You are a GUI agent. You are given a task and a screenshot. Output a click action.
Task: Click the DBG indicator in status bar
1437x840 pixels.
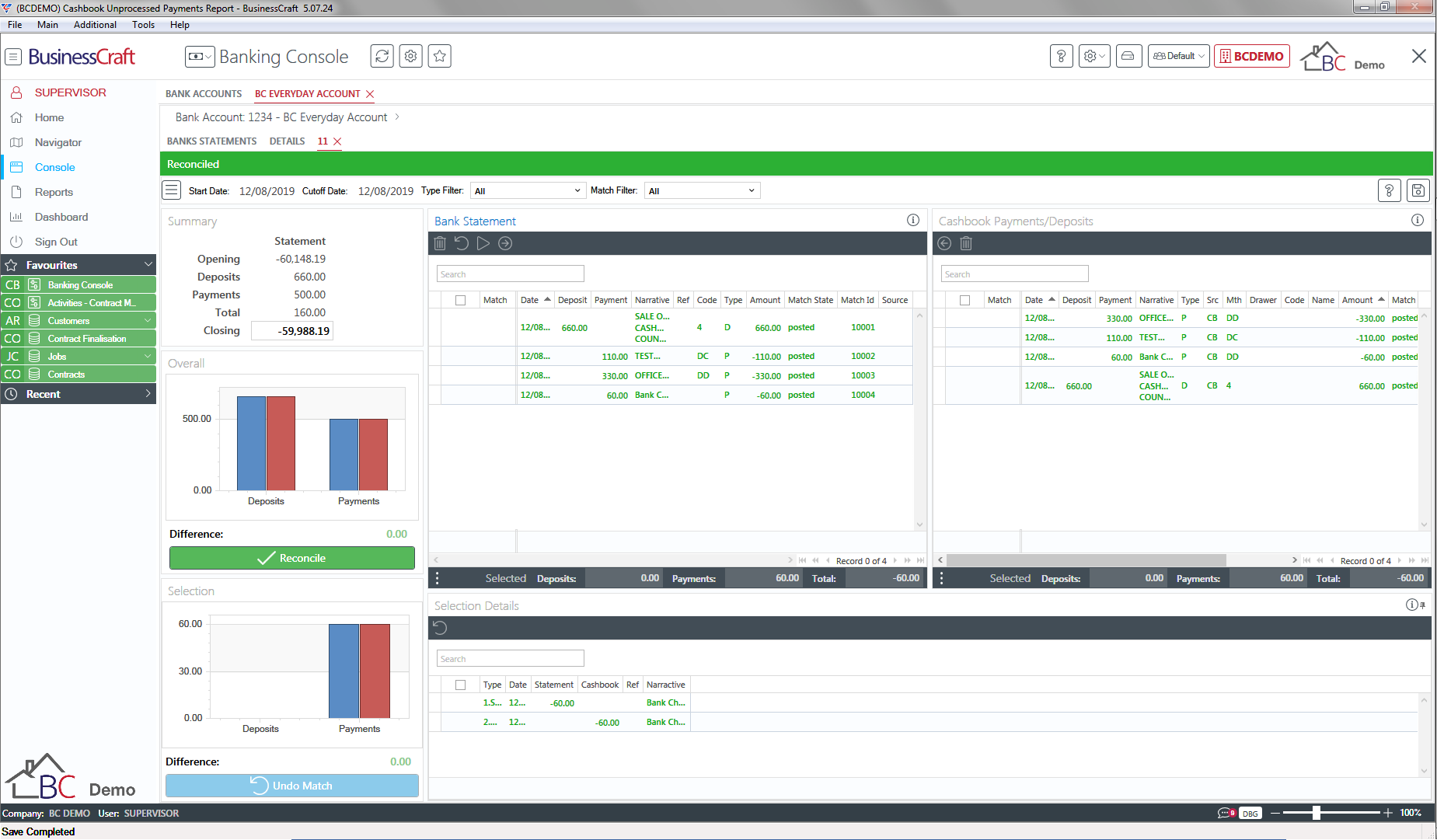(1250, 814)
